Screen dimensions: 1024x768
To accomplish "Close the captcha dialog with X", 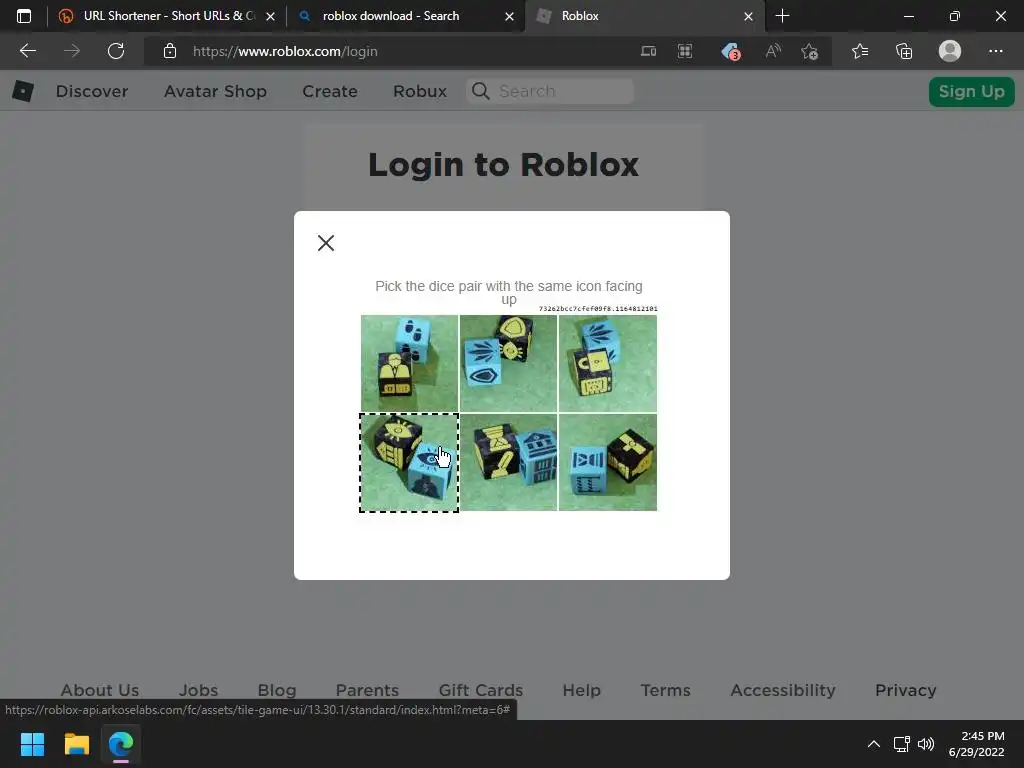I will [326, 243].
